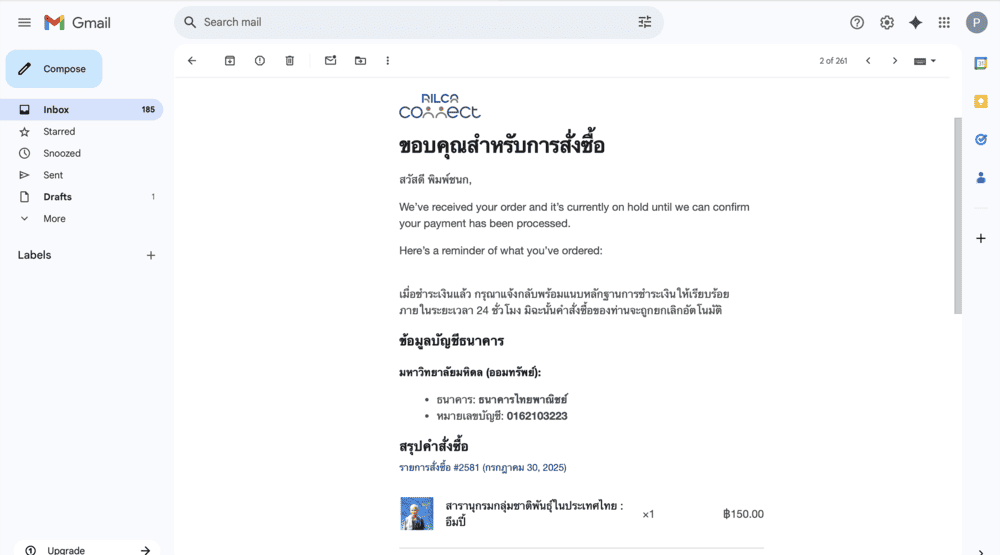Open Settings gear icon
Screen dimensions: 1000x555
coord(886,22)
